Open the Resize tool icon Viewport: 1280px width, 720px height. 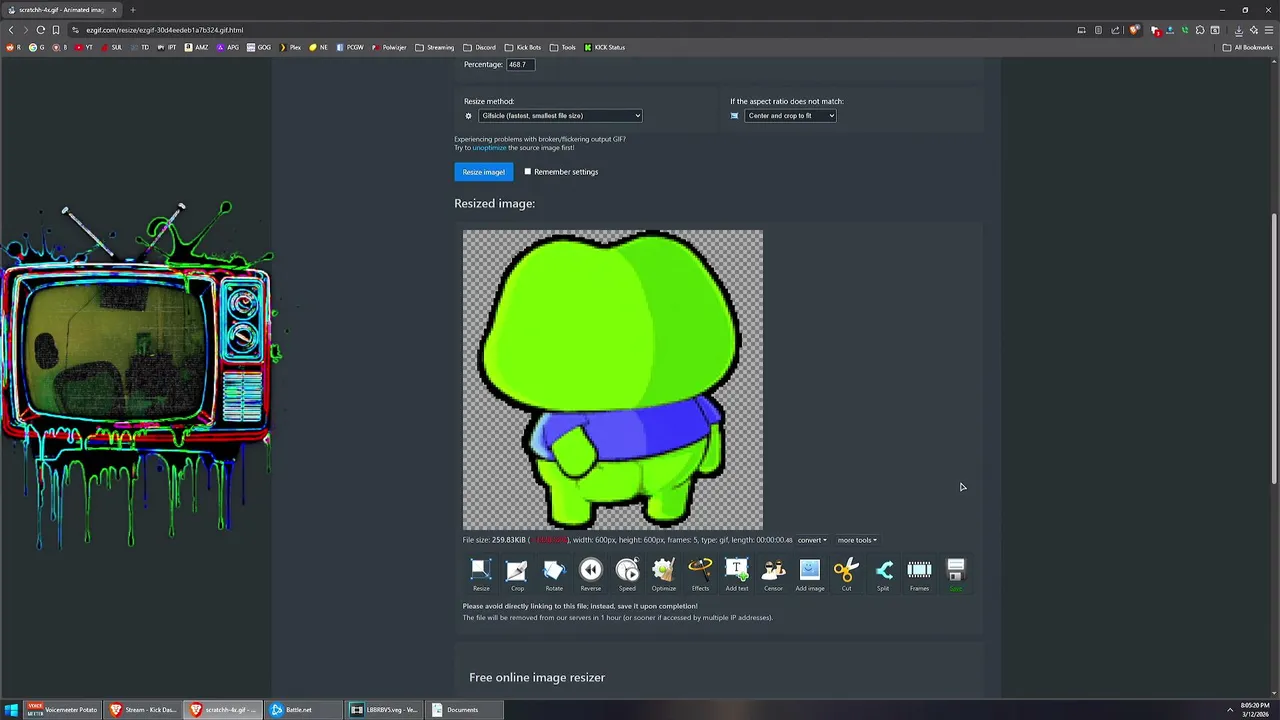coord(481,575)
